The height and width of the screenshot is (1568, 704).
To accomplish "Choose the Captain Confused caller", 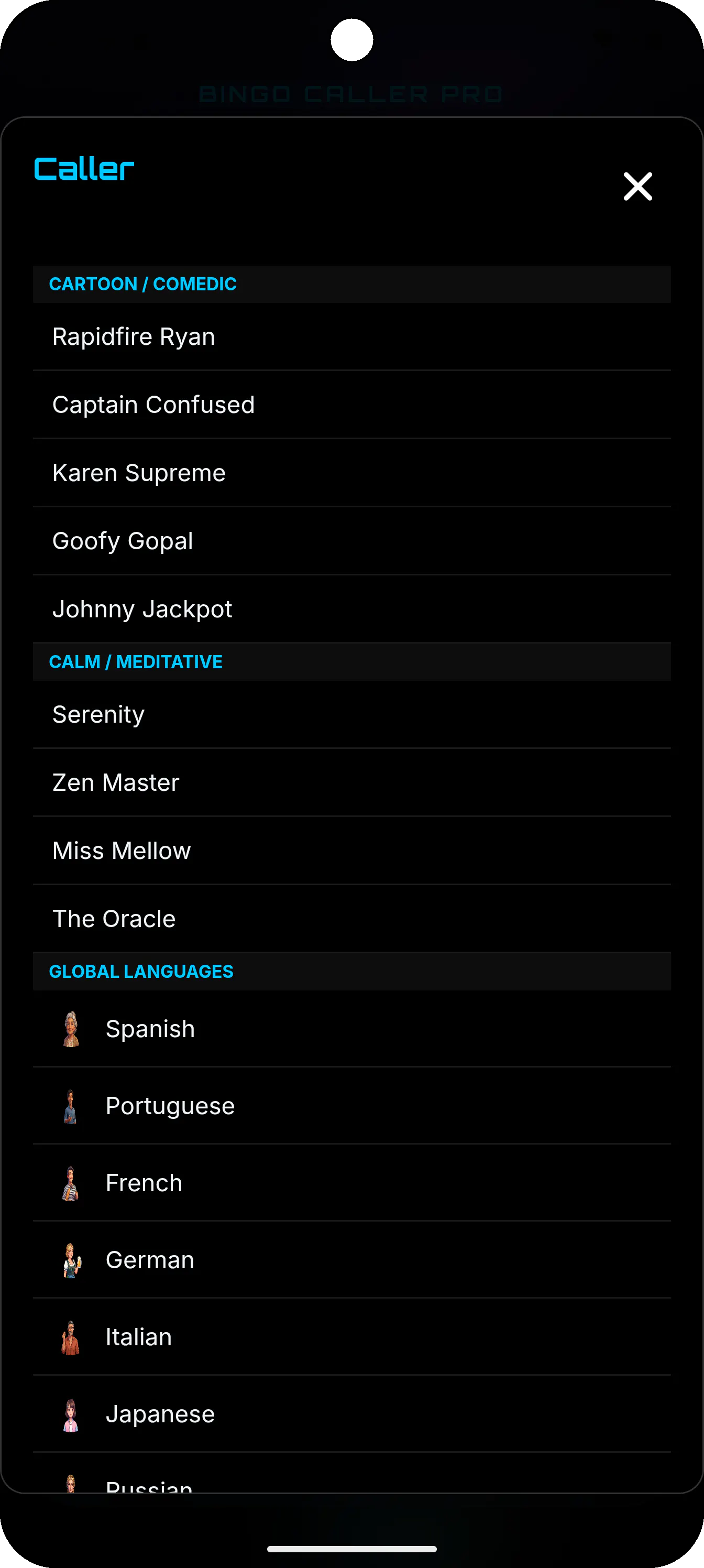I will tap(351, 405).
